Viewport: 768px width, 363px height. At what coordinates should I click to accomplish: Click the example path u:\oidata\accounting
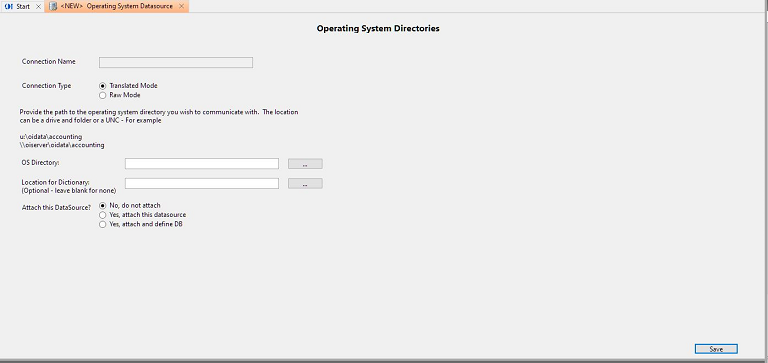[x=51, y=137]
